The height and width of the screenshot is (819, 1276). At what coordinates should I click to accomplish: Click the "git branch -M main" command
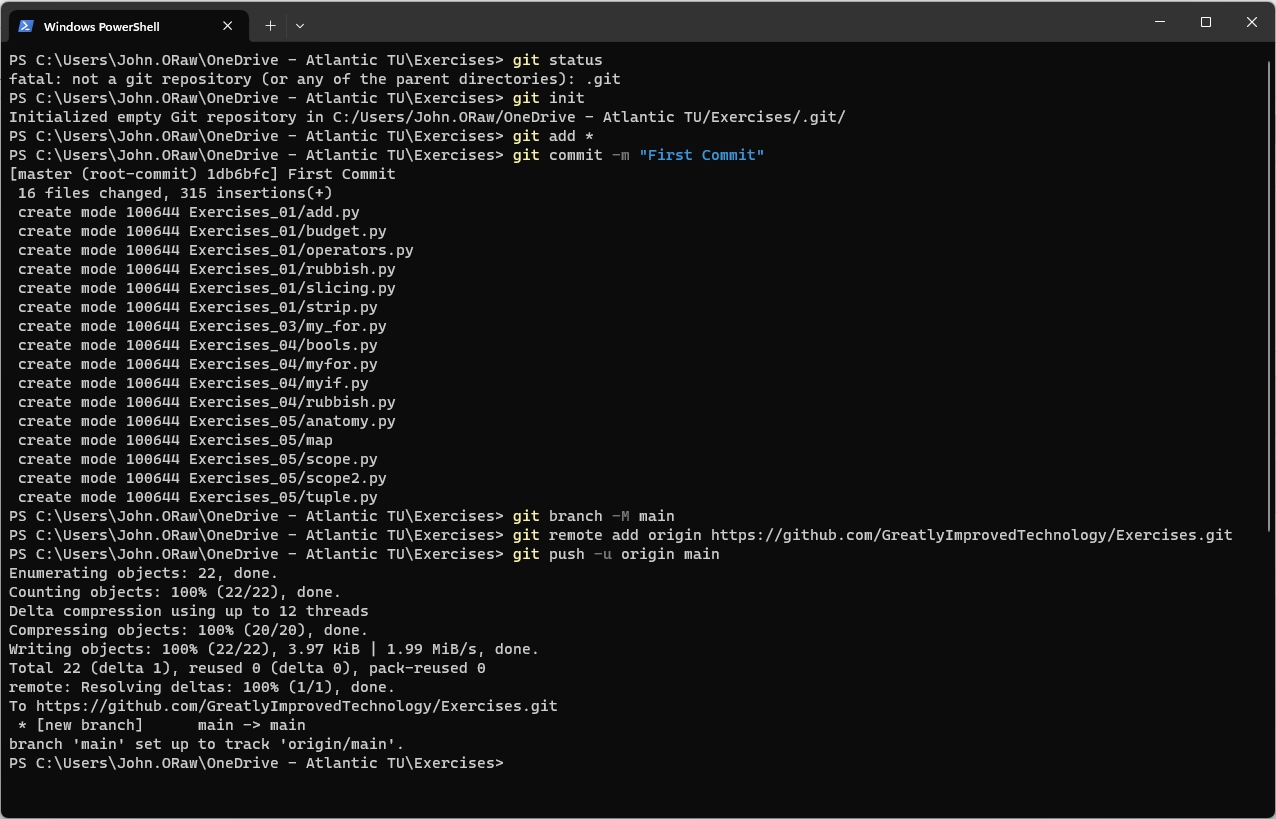click(x=593, y=516)
